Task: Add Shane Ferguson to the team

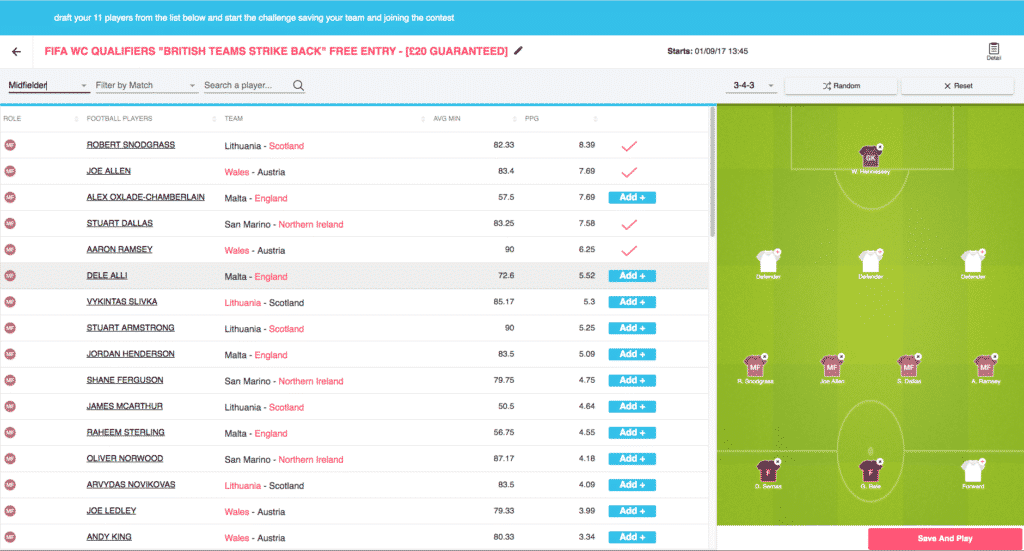Action: (632, 381)
